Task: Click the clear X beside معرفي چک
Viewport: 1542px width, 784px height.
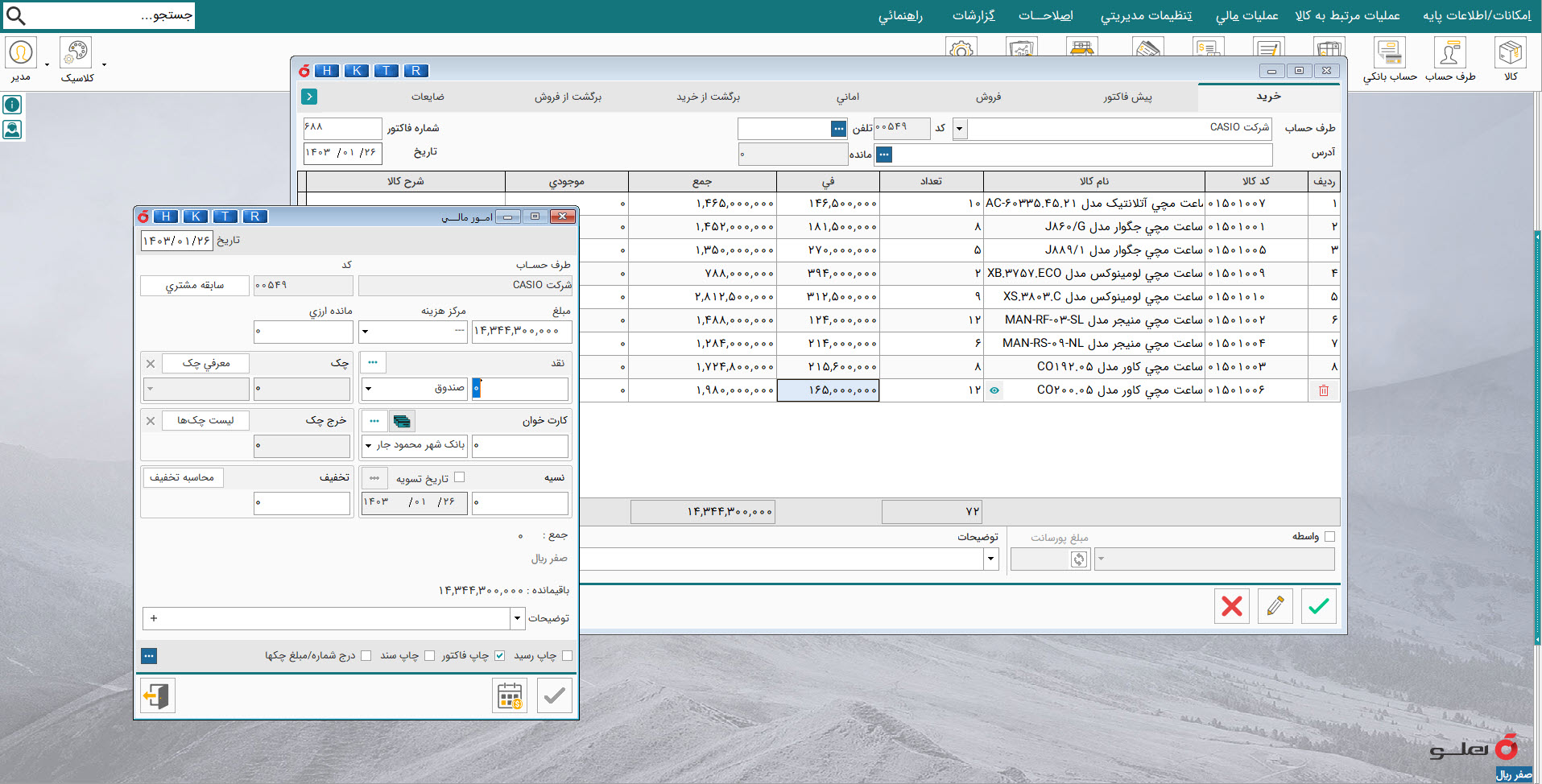Action: pos(151,364)
